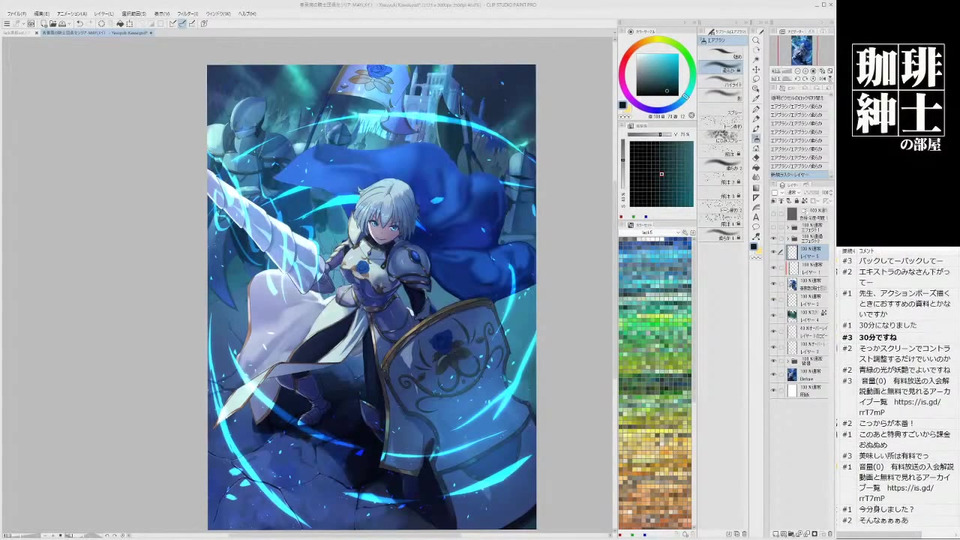
Task: Toggle the active Snap to special ruler
Action: click(x=182, y=24)
